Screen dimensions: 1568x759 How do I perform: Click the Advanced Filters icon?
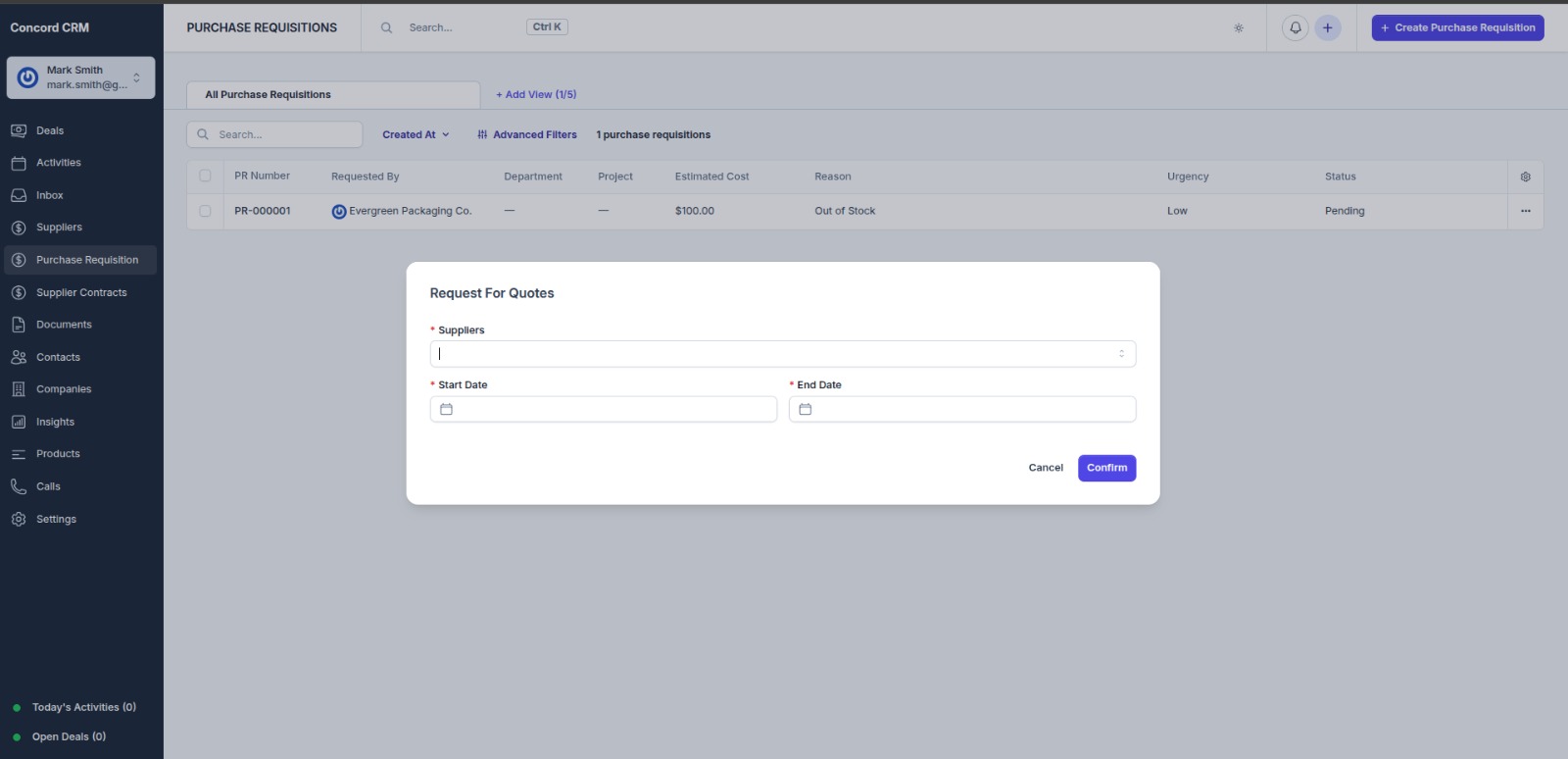pyautogui.click(x=482, y=135)
